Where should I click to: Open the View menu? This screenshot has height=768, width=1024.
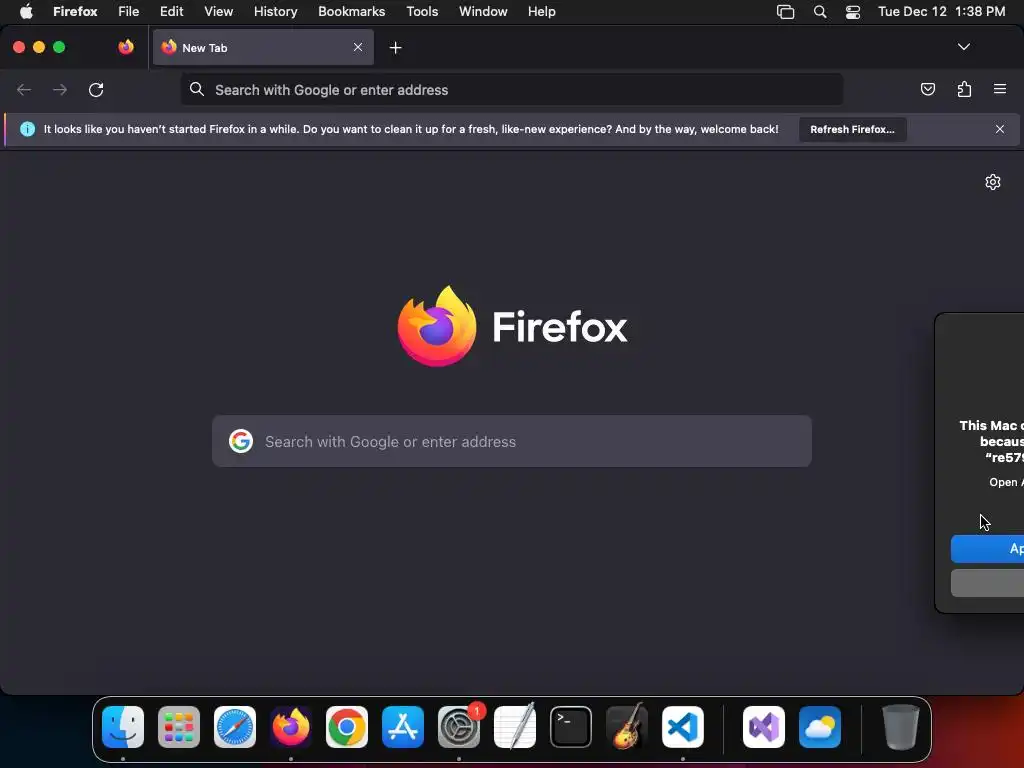218,11
